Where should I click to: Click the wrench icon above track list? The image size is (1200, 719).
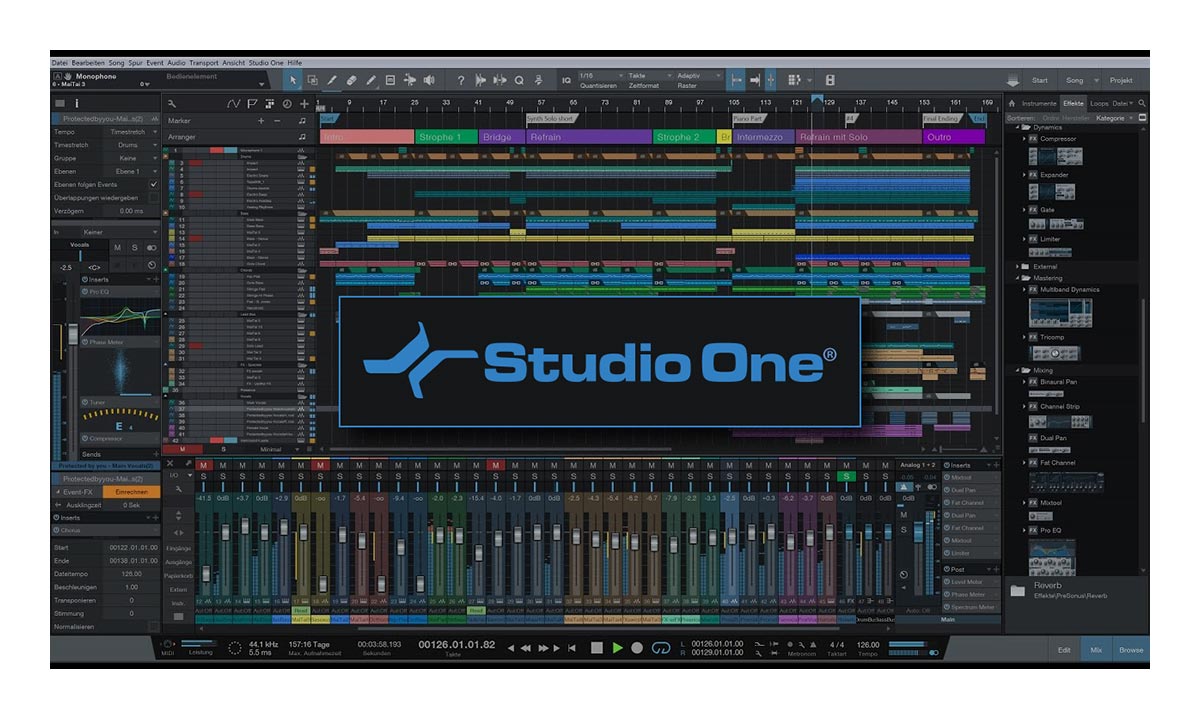pos(172,104)
